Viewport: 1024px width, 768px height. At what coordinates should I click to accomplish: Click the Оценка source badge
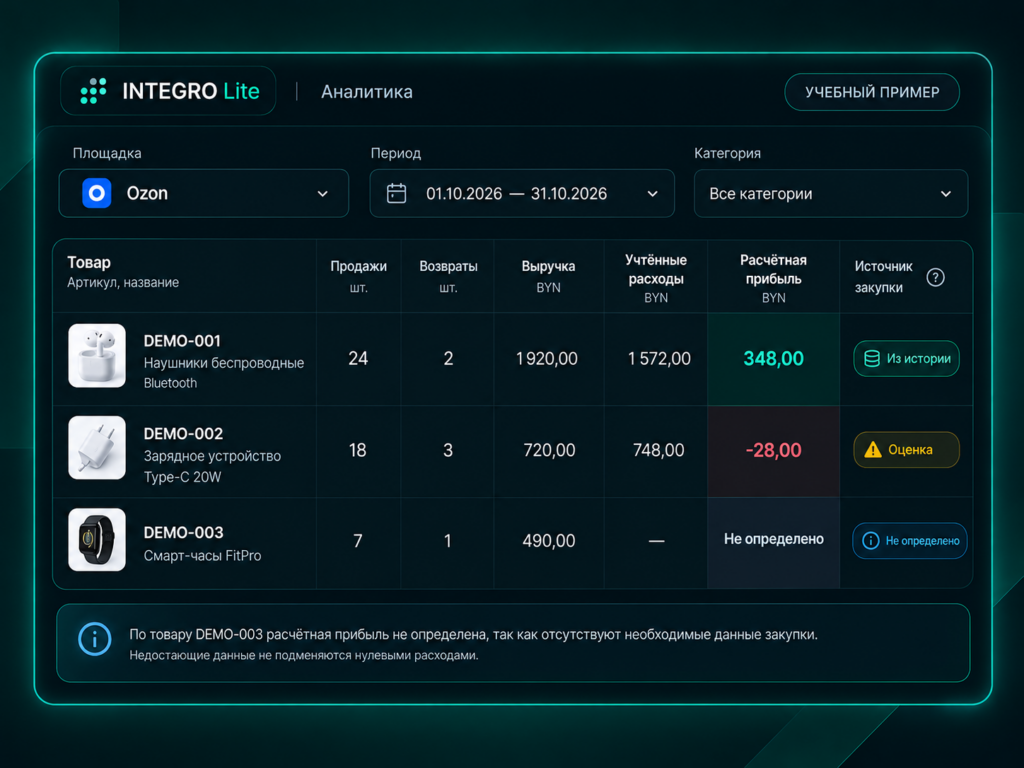point(906,450)
